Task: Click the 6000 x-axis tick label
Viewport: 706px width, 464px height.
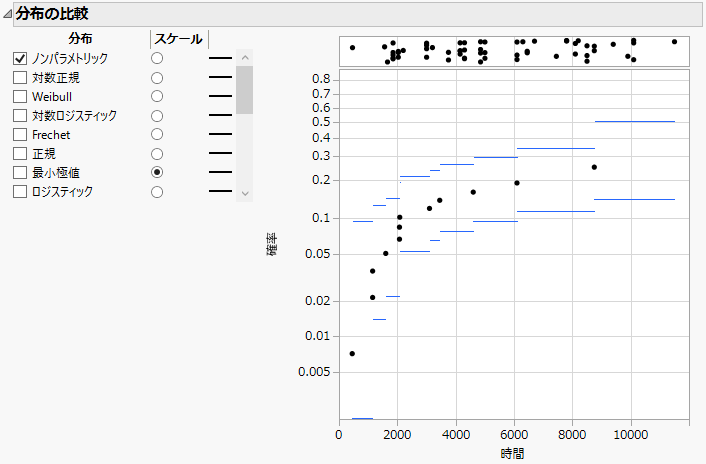Action: pos(514,435)
